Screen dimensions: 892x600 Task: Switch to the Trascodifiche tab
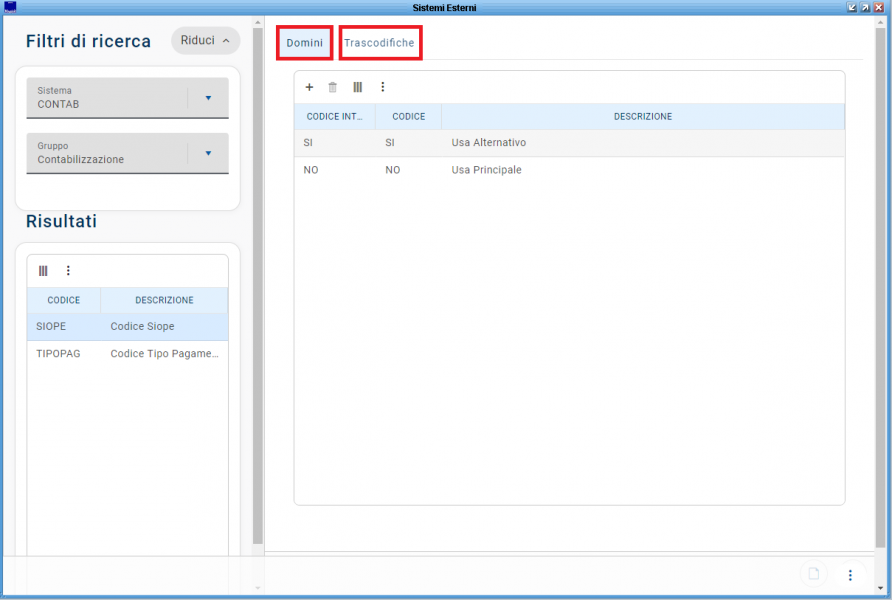click(379, 43)
